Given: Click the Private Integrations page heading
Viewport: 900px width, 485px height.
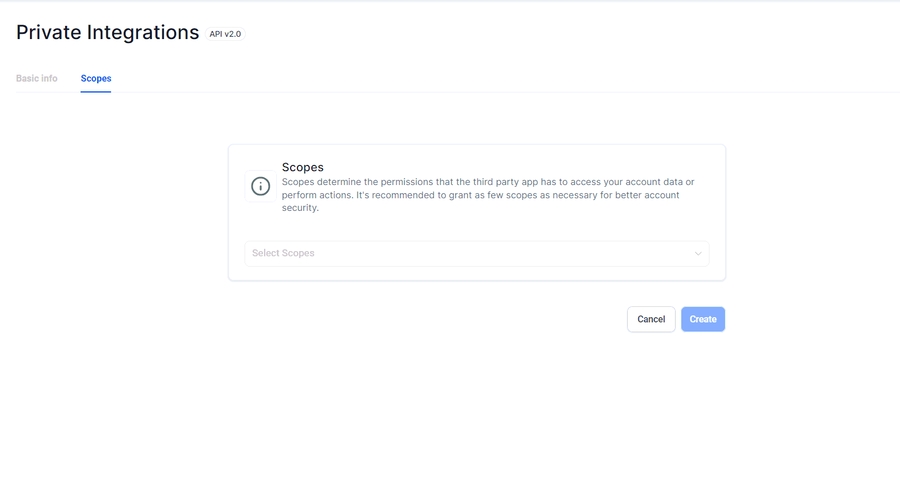Looking at the screenshot, I should coord(108,33).
